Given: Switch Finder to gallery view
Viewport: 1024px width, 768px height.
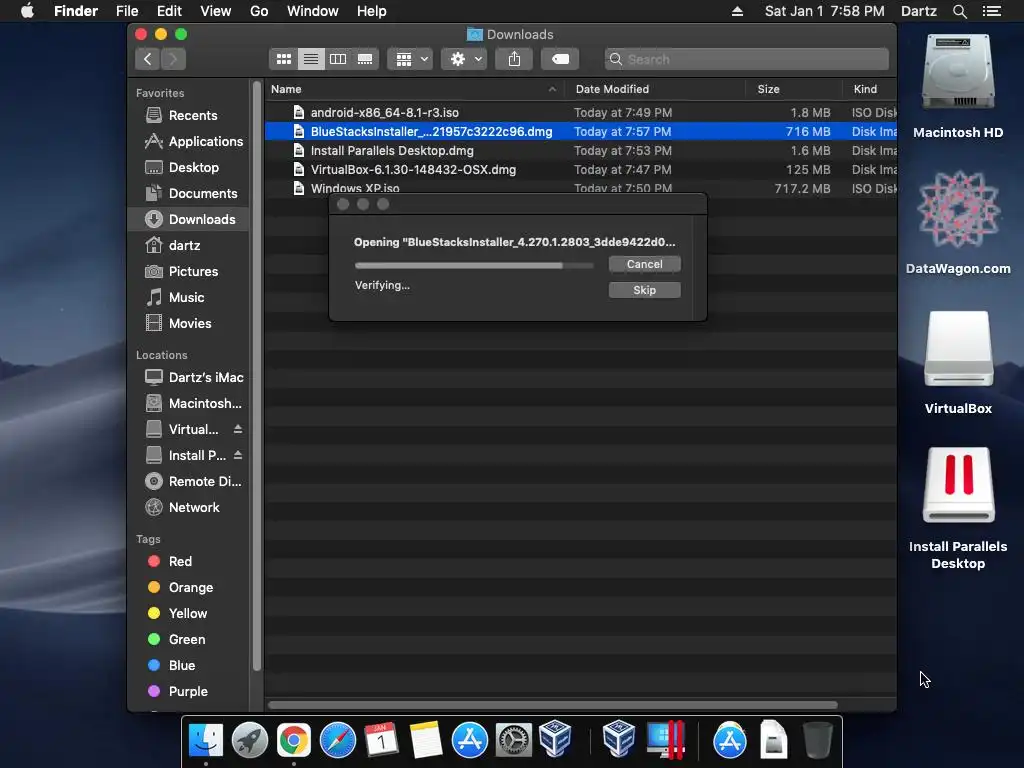Looking at the screenshot, I should (x=365, y=59).
